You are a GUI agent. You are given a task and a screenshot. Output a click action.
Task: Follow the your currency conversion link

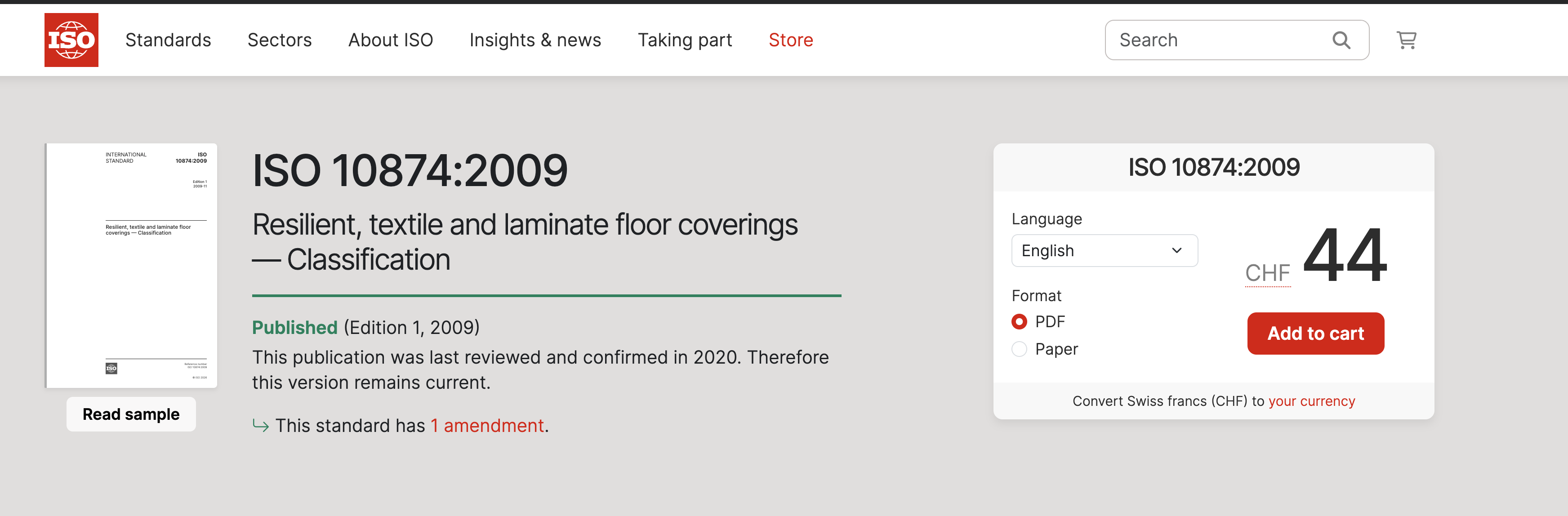pos(1311,401)
